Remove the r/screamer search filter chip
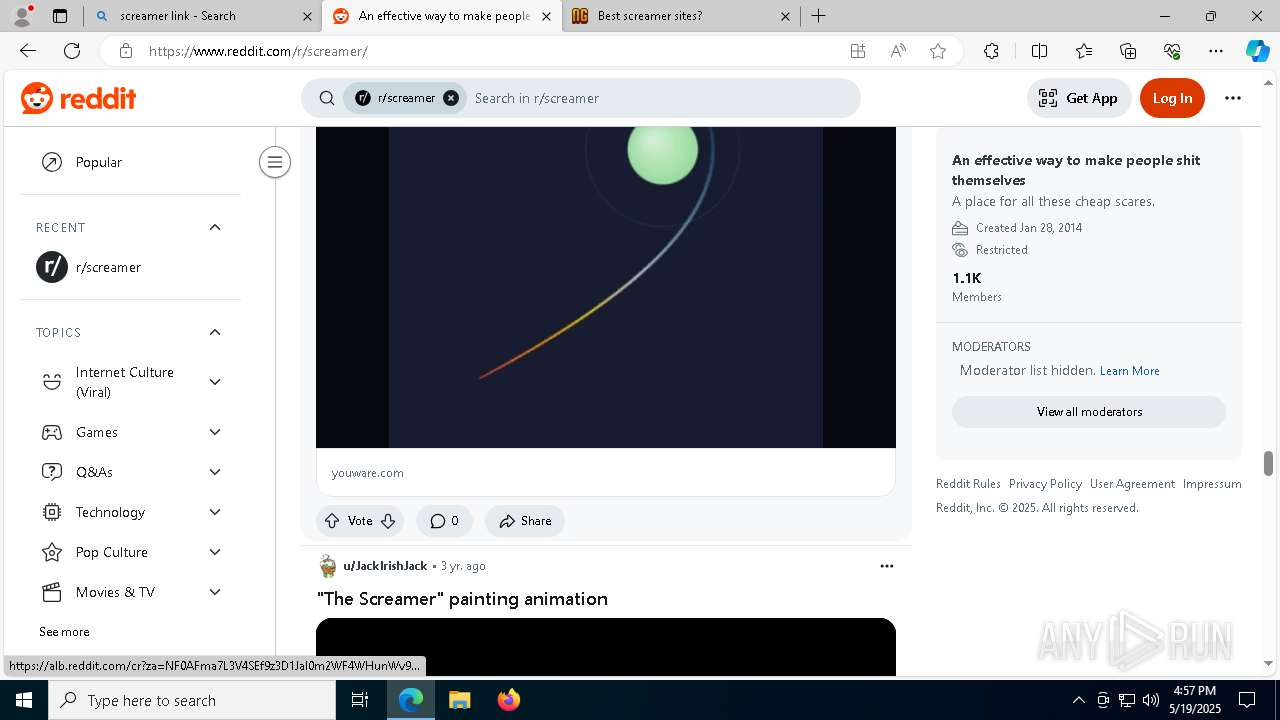Image resolution: width=1280 pixels, height=720 pixels. [x=451, y=98]
